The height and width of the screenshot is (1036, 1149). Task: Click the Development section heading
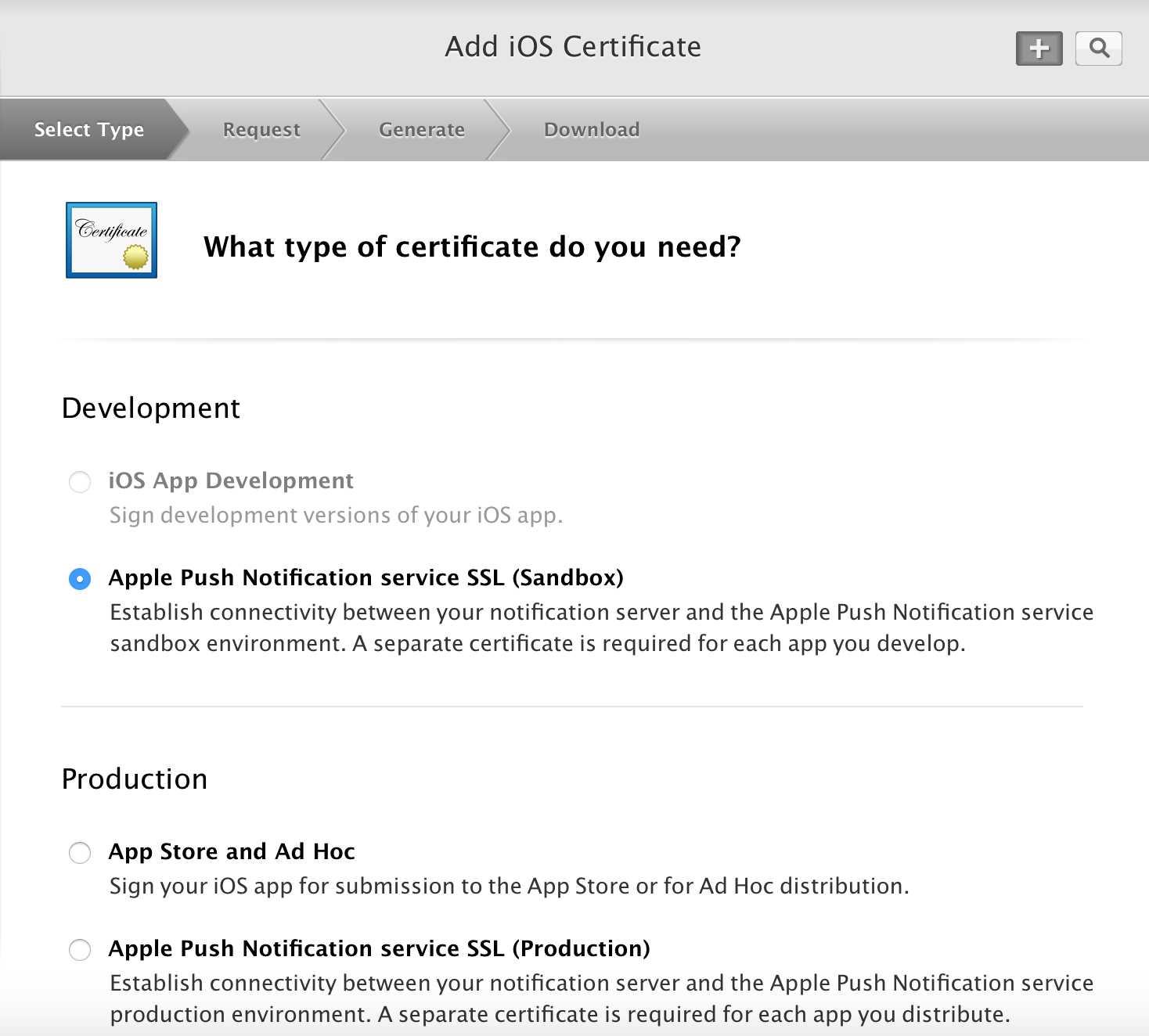(151, 408)
